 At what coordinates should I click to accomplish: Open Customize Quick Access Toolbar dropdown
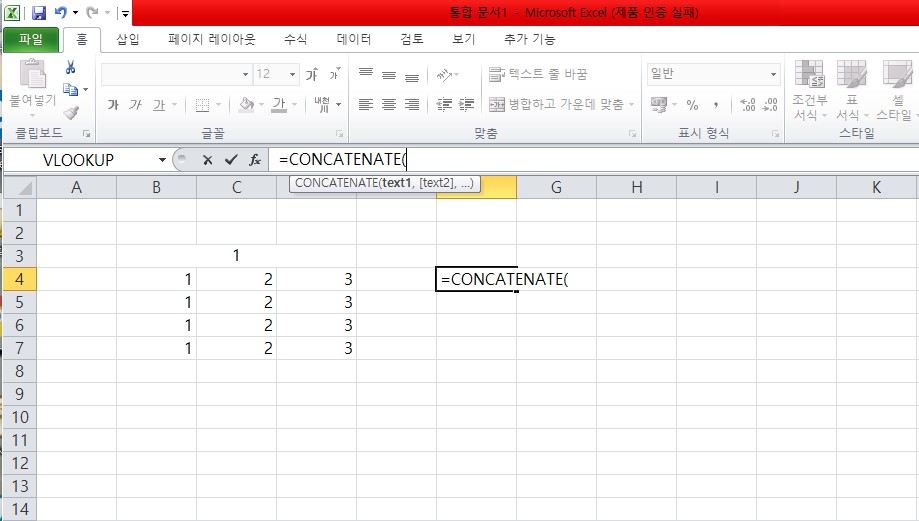[x=124, y=13]
